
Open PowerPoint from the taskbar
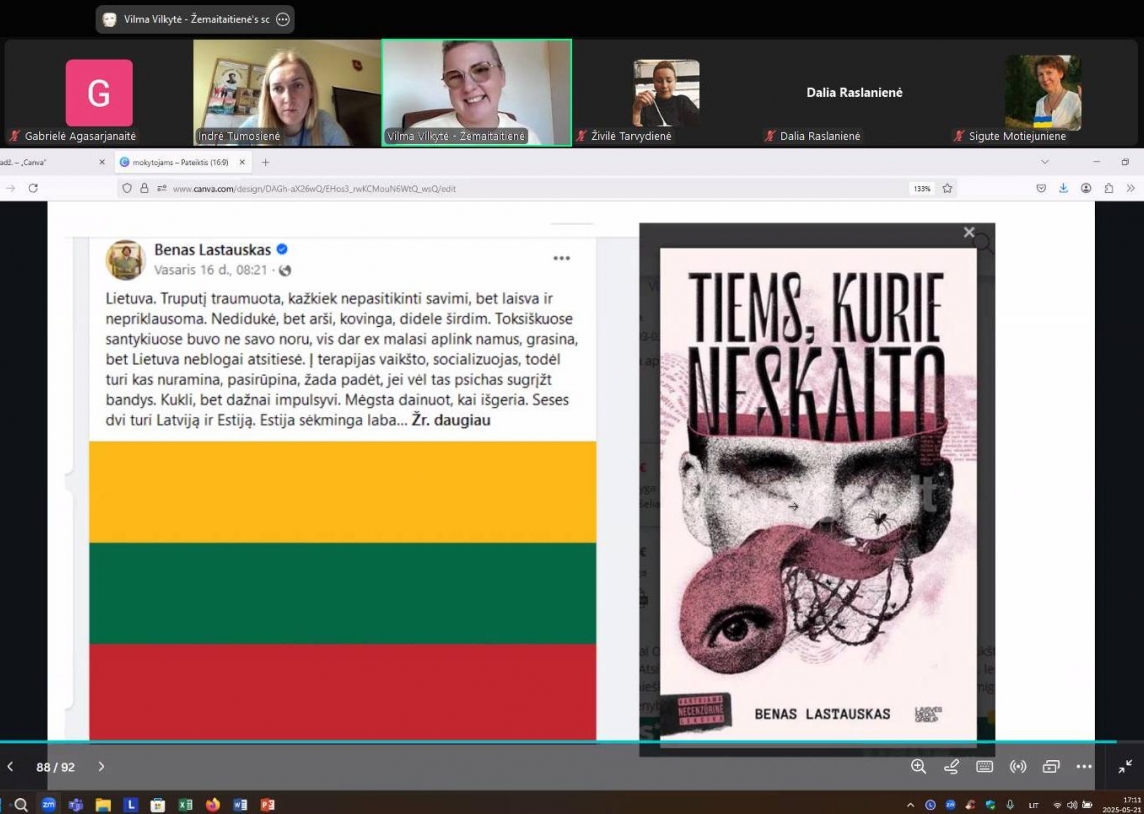(268, 805)
